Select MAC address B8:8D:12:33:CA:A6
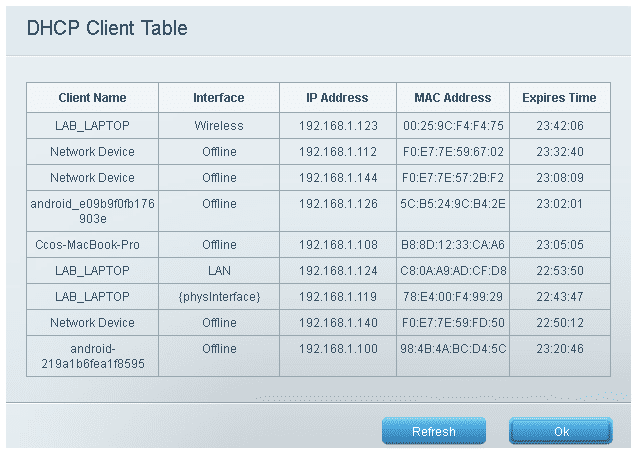This screenshot has height=454, width=637. [x=453, y=244]
